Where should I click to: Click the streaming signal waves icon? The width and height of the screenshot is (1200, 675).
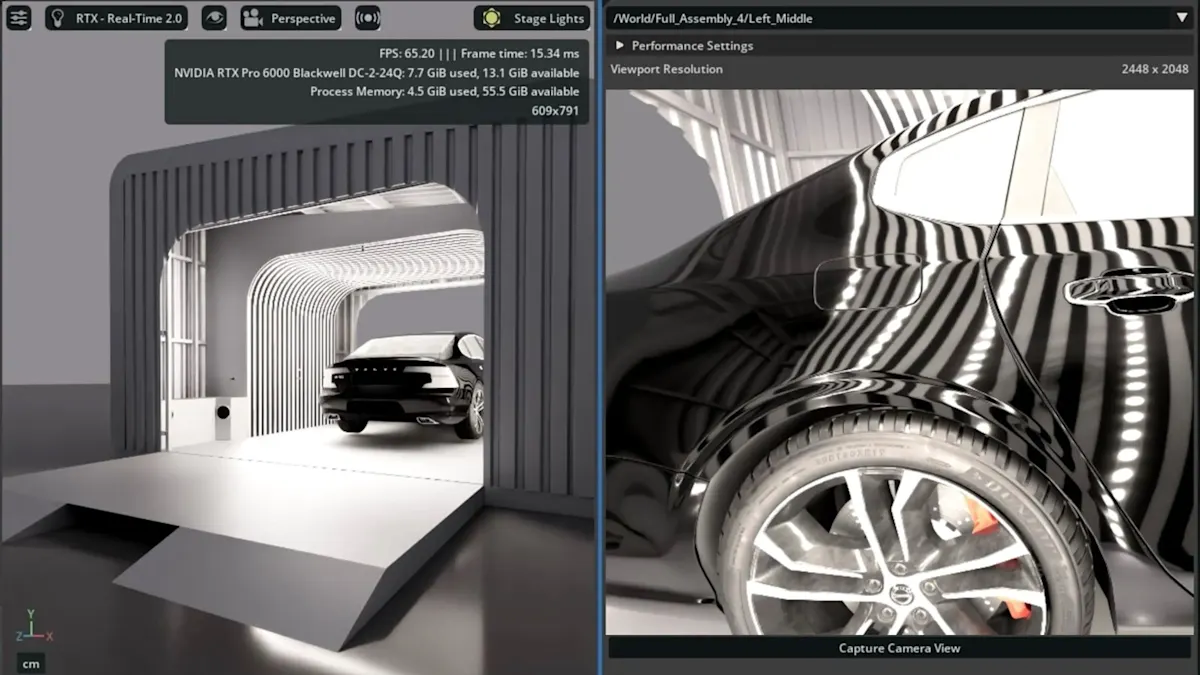[x=368, y=18]
